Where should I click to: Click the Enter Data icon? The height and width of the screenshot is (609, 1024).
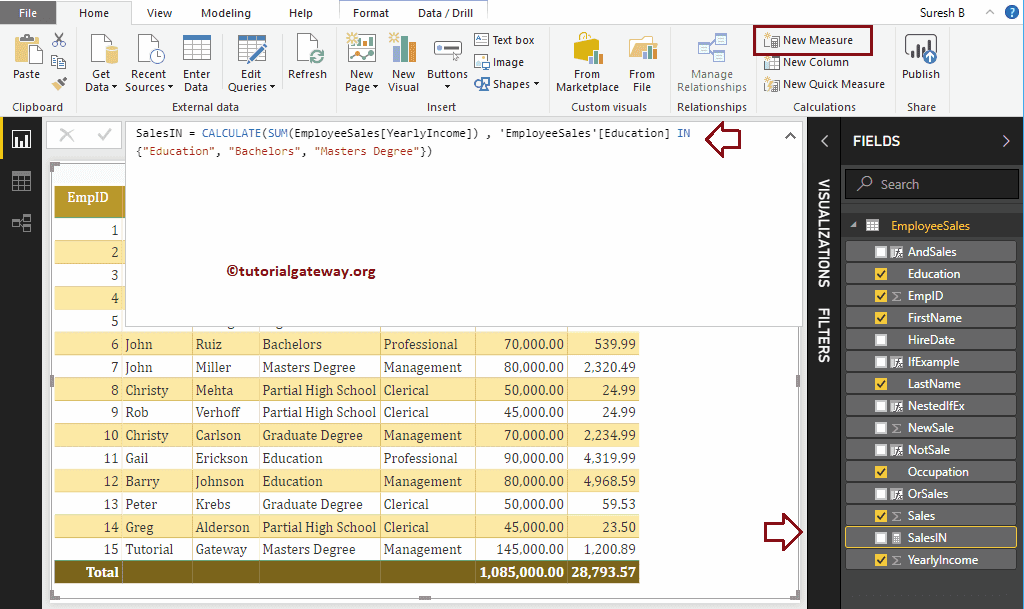pos(197,62)
